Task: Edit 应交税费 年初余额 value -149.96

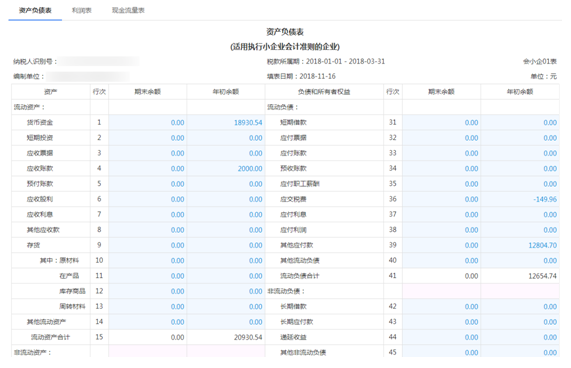Action: (520, 199)
